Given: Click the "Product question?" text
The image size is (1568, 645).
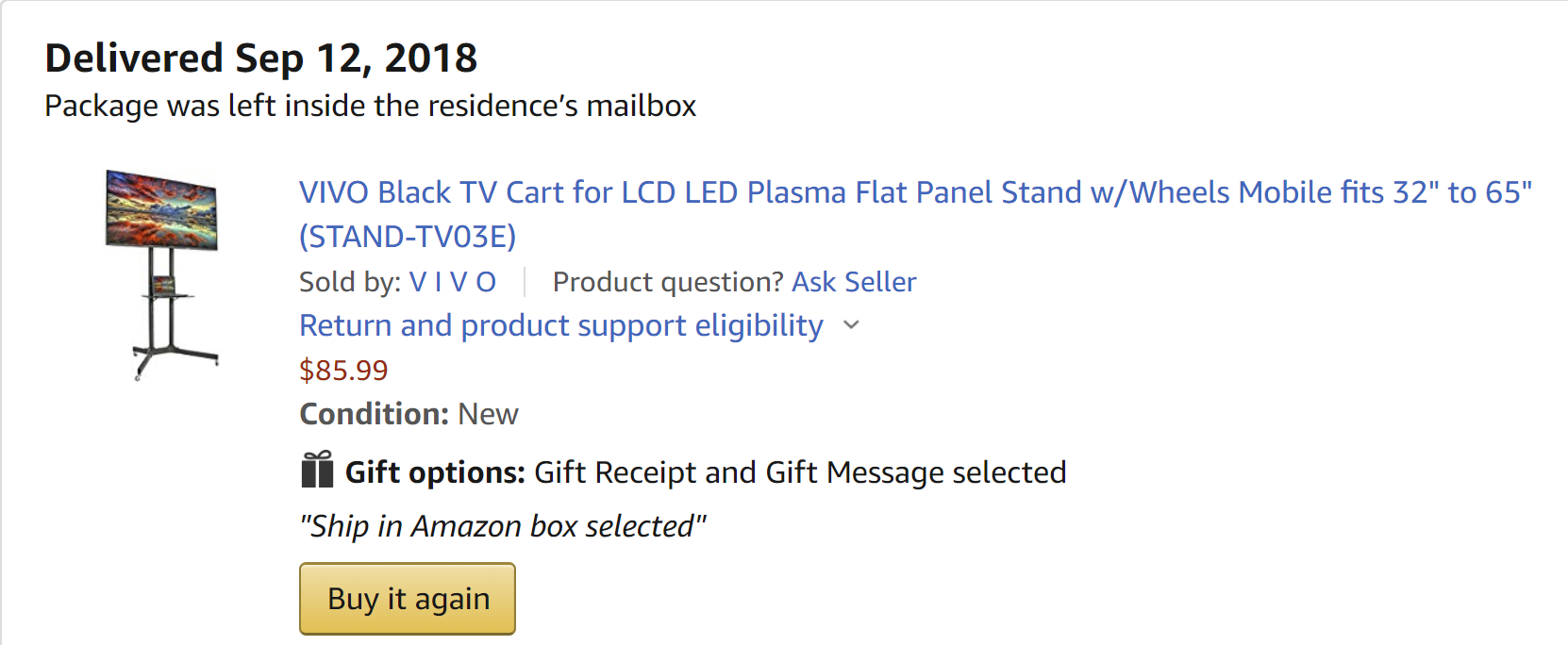Looking at the screenshot, I should (668, 282).
